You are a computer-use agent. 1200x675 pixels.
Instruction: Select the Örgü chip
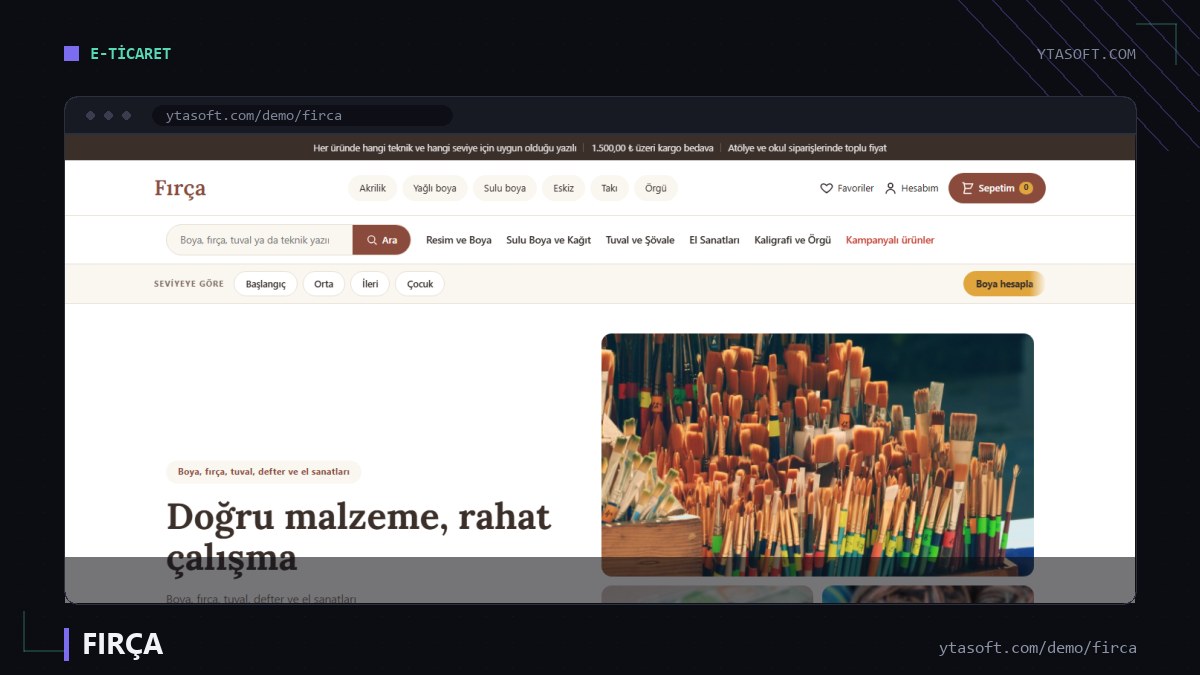pyautogui.click(x=656, y=188)
